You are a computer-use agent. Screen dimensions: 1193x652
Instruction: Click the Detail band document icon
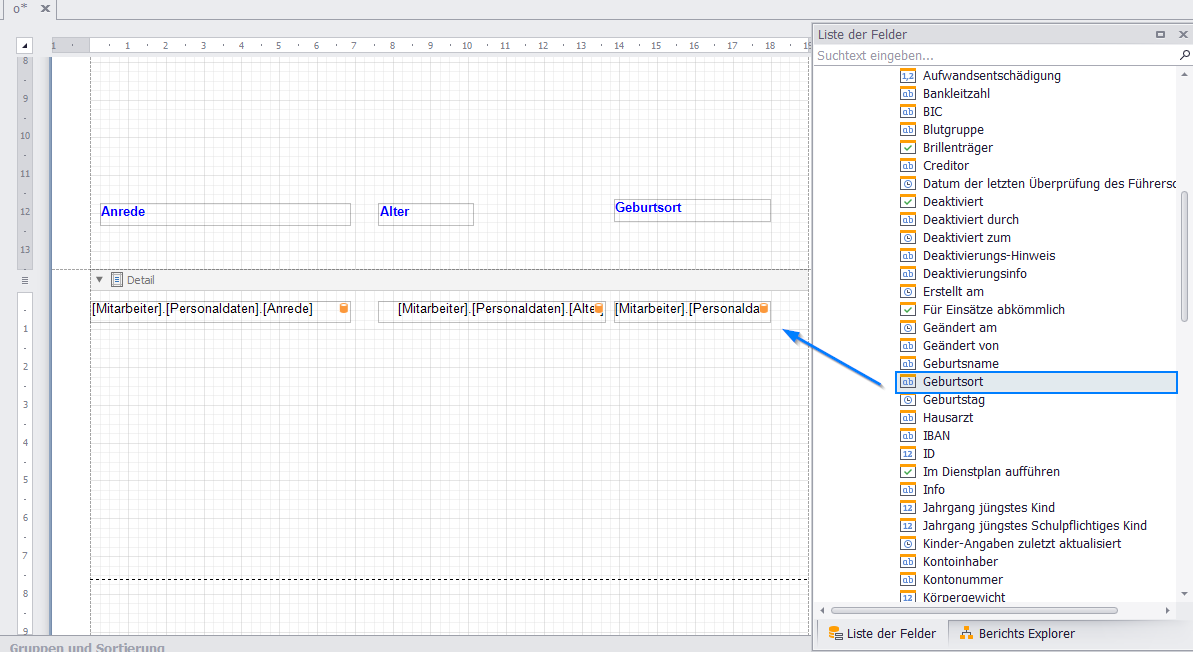coord(117,280)
